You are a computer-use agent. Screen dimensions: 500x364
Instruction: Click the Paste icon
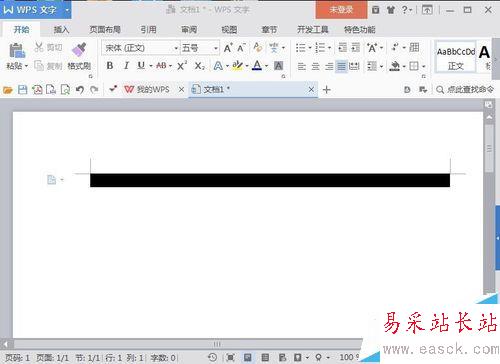click(x=16, y=50)
